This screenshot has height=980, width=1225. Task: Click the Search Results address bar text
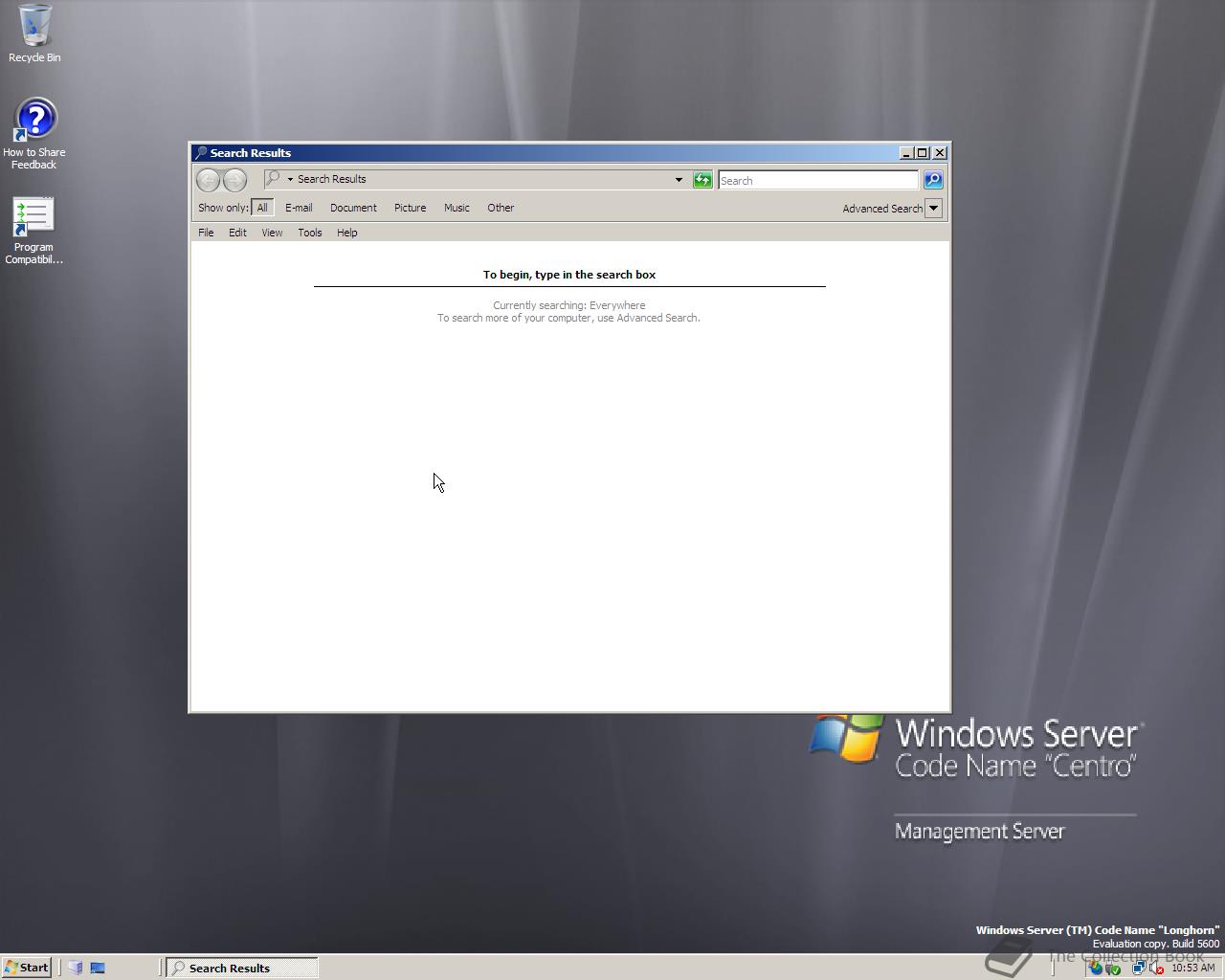click(331, 179)
